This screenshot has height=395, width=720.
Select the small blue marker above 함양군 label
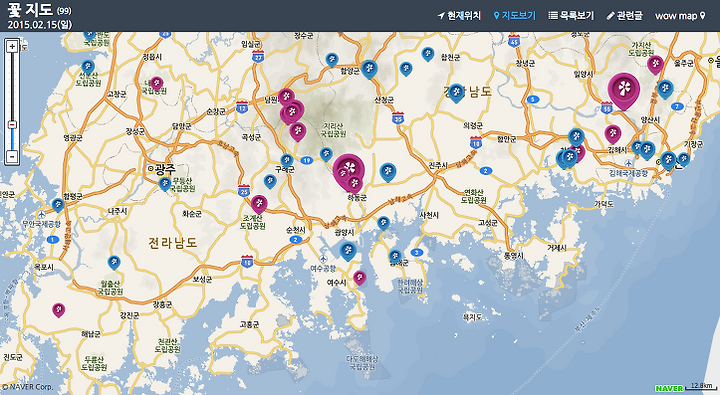[x=332, y=59]
